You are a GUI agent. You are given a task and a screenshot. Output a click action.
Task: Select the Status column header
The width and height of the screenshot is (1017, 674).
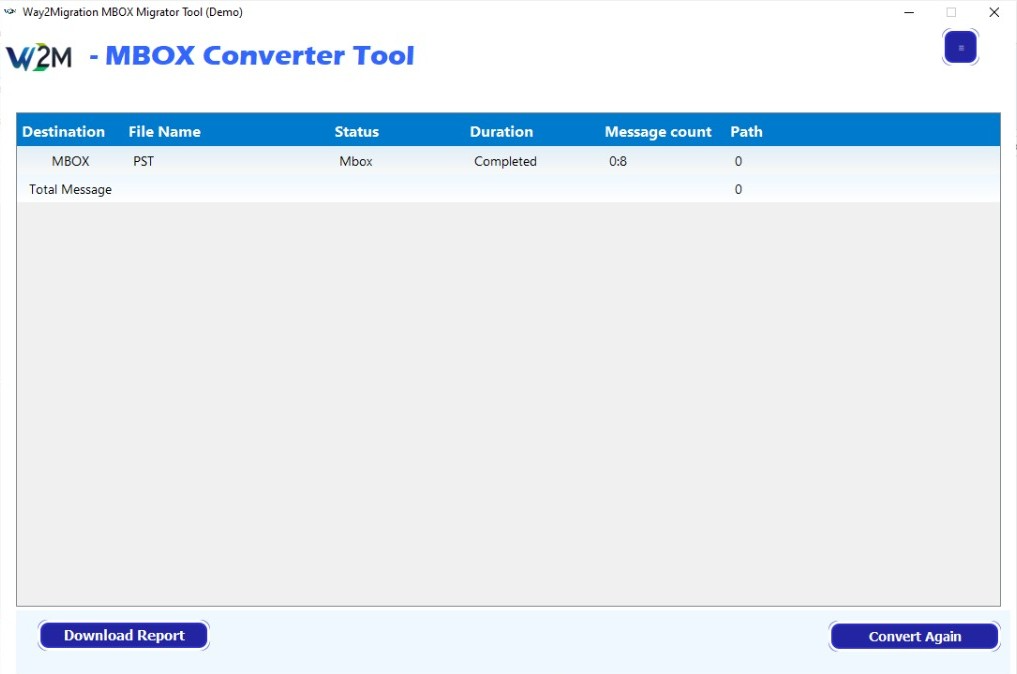coord(356,132)
